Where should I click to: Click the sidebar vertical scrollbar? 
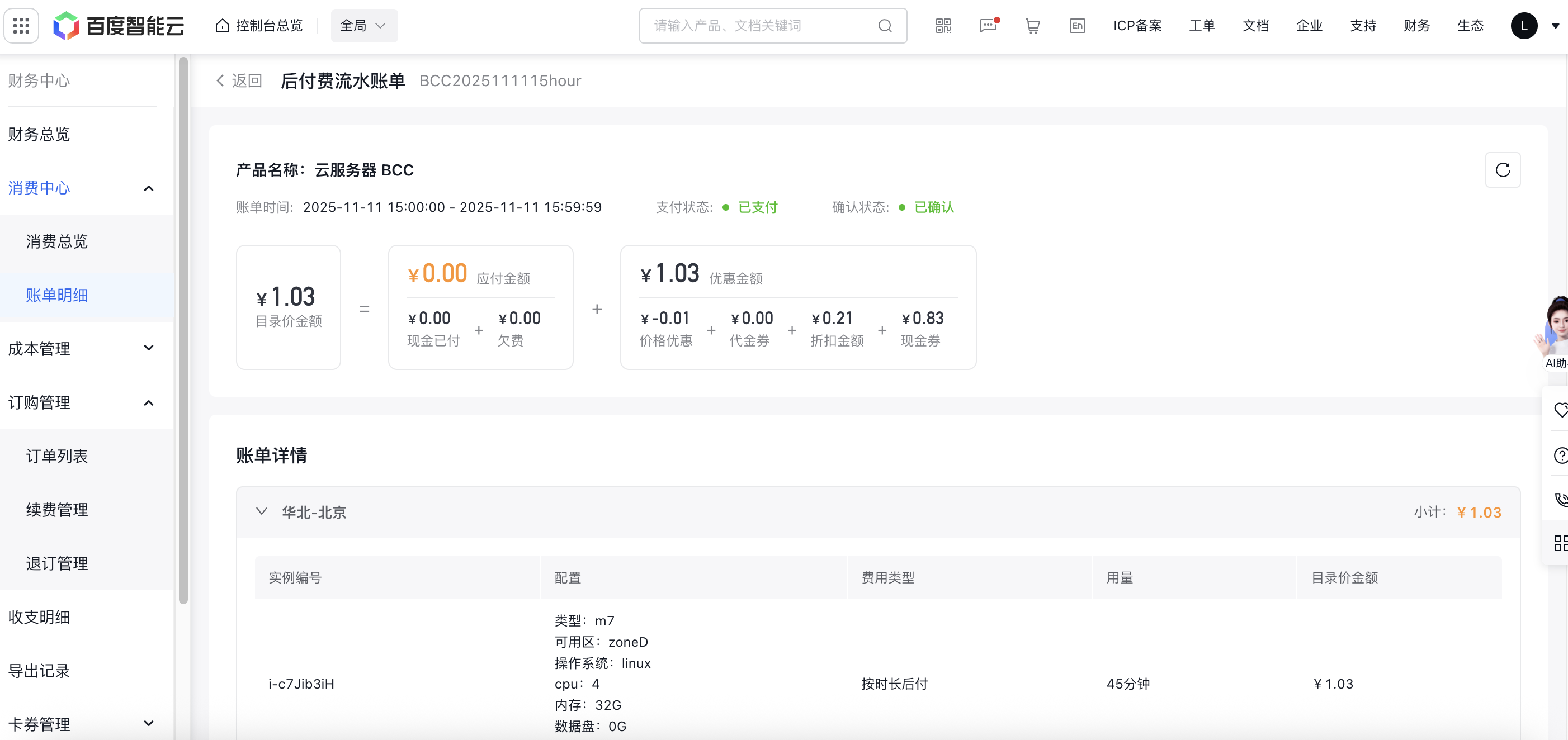[183, 331]
